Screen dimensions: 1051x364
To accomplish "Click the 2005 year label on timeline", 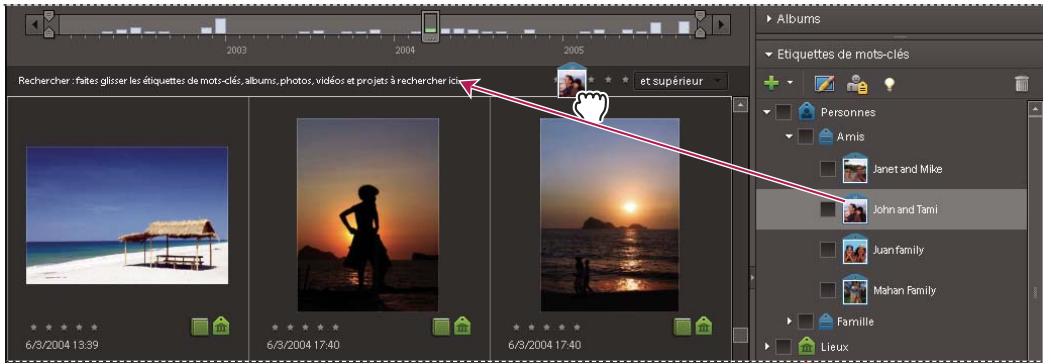I will 574,50.
